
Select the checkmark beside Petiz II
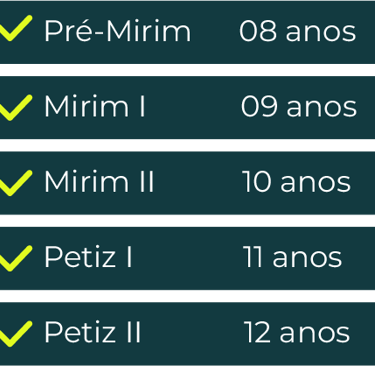(15, 334)
